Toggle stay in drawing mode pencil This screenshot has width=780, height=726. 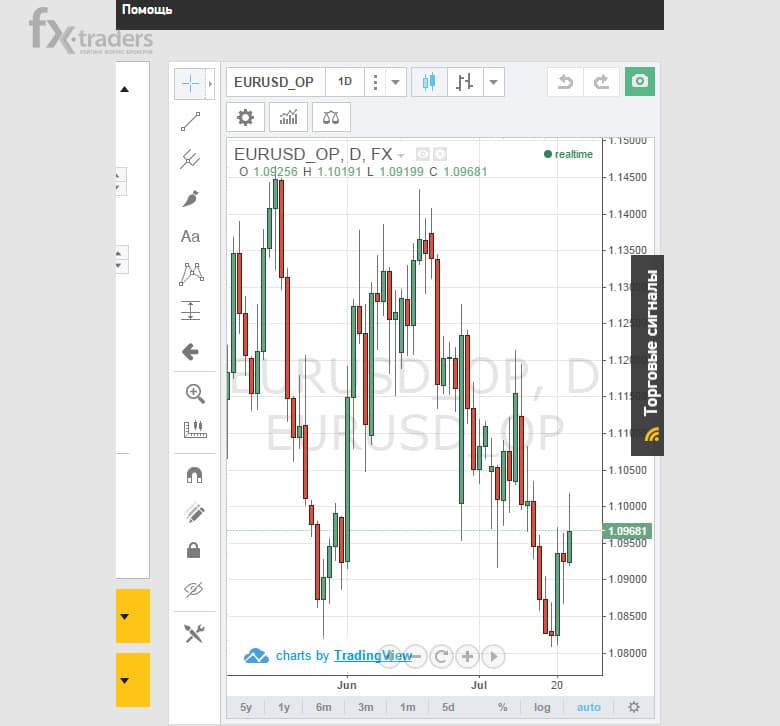pyautogui.click(x=195, y=513)
